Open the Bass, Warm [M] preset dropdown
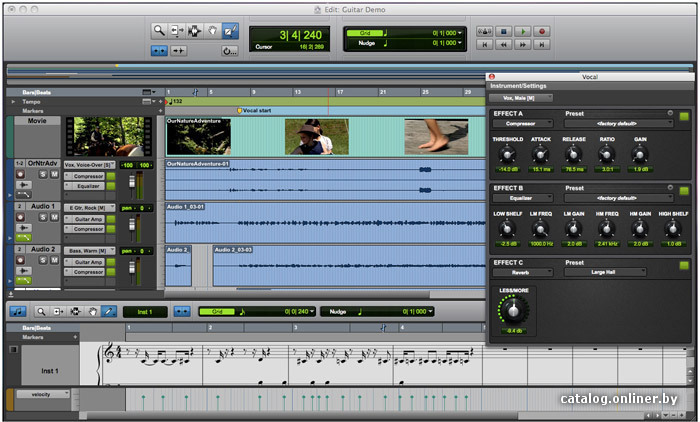Viewport: 700px width, 422px height. pyautogui.click(x=89, y=251)
